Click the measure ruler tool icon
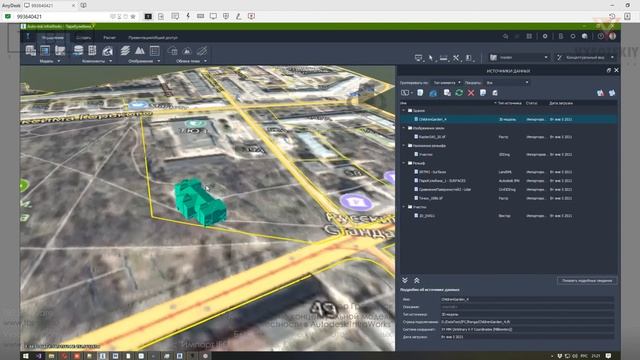 pos(444,58)
